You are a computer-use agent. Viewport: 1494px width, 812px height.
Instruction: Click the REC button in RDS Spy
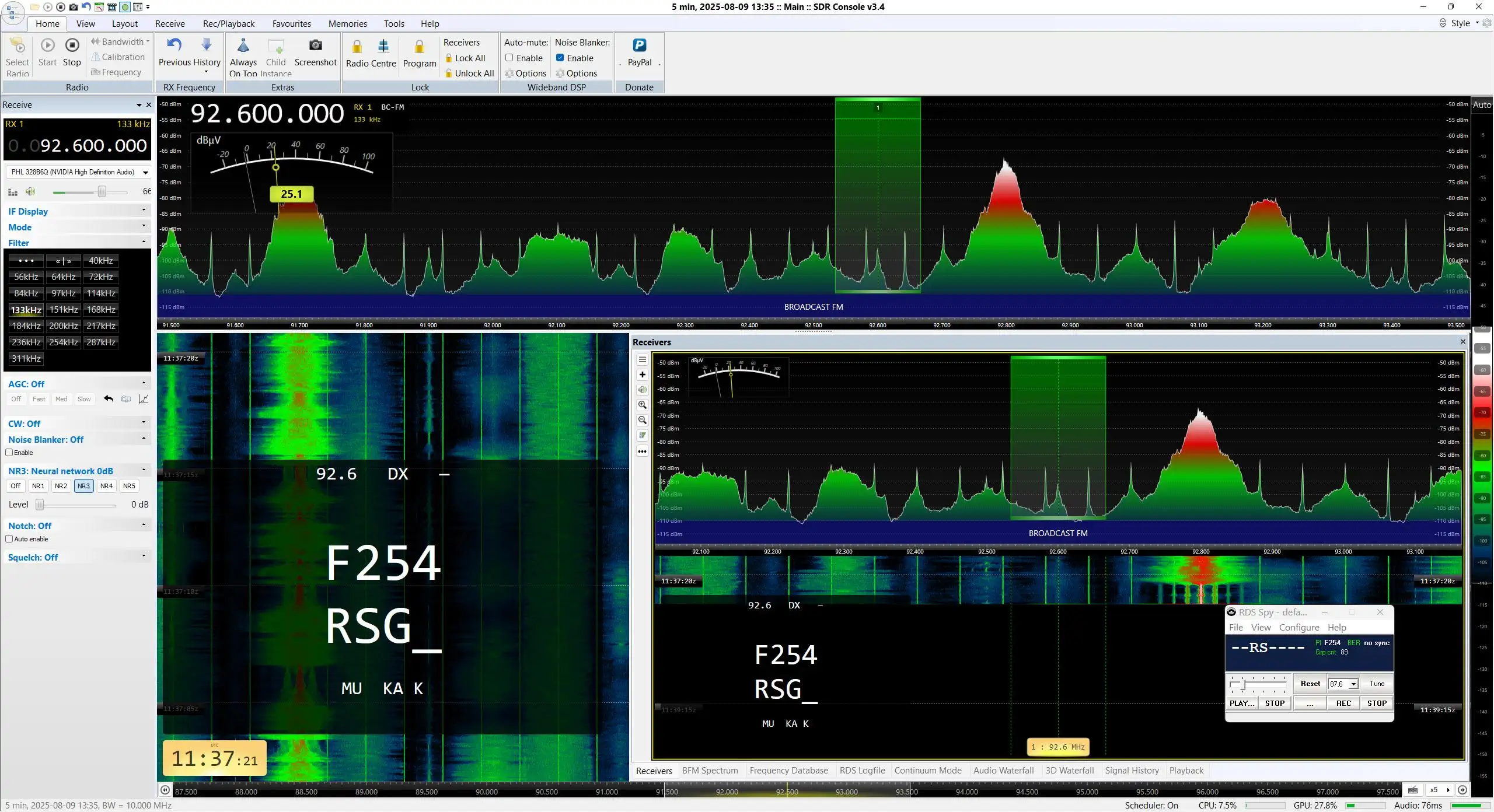coord(1343,703)
